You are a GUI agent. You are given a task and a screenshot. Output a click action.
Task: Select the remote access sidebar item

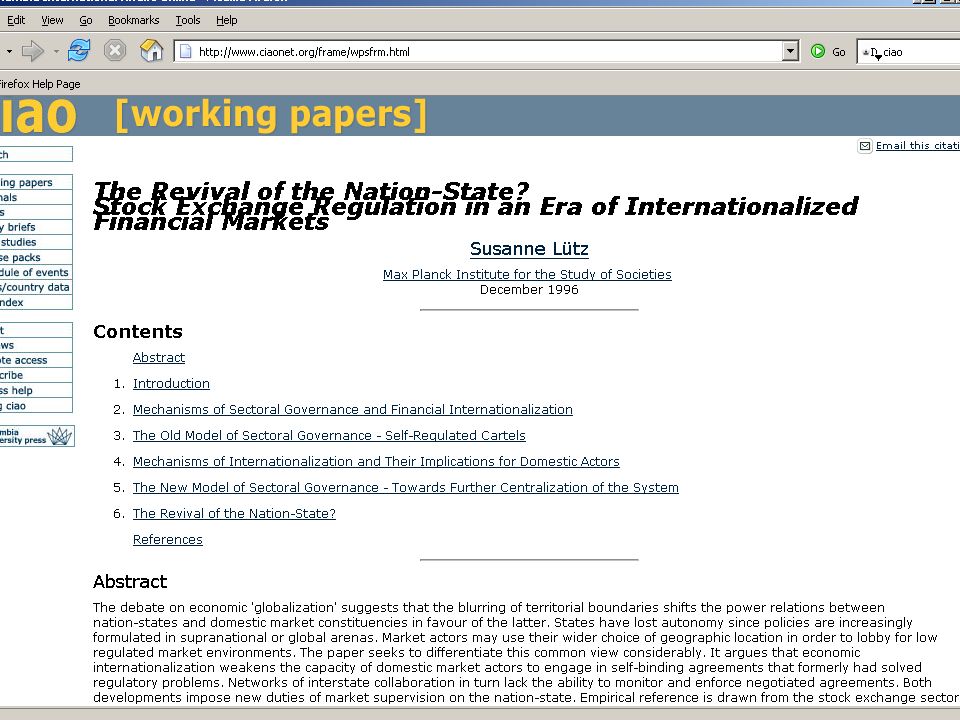[36, 360]
